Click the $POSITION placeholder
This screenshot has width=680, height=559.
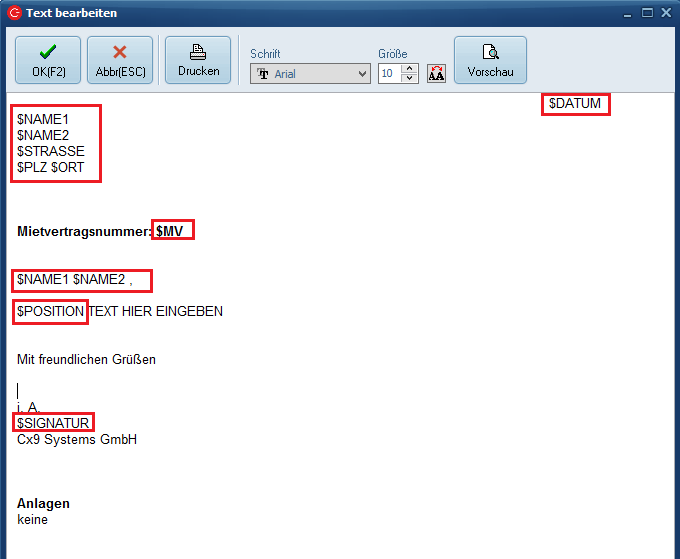coord(50,311)
